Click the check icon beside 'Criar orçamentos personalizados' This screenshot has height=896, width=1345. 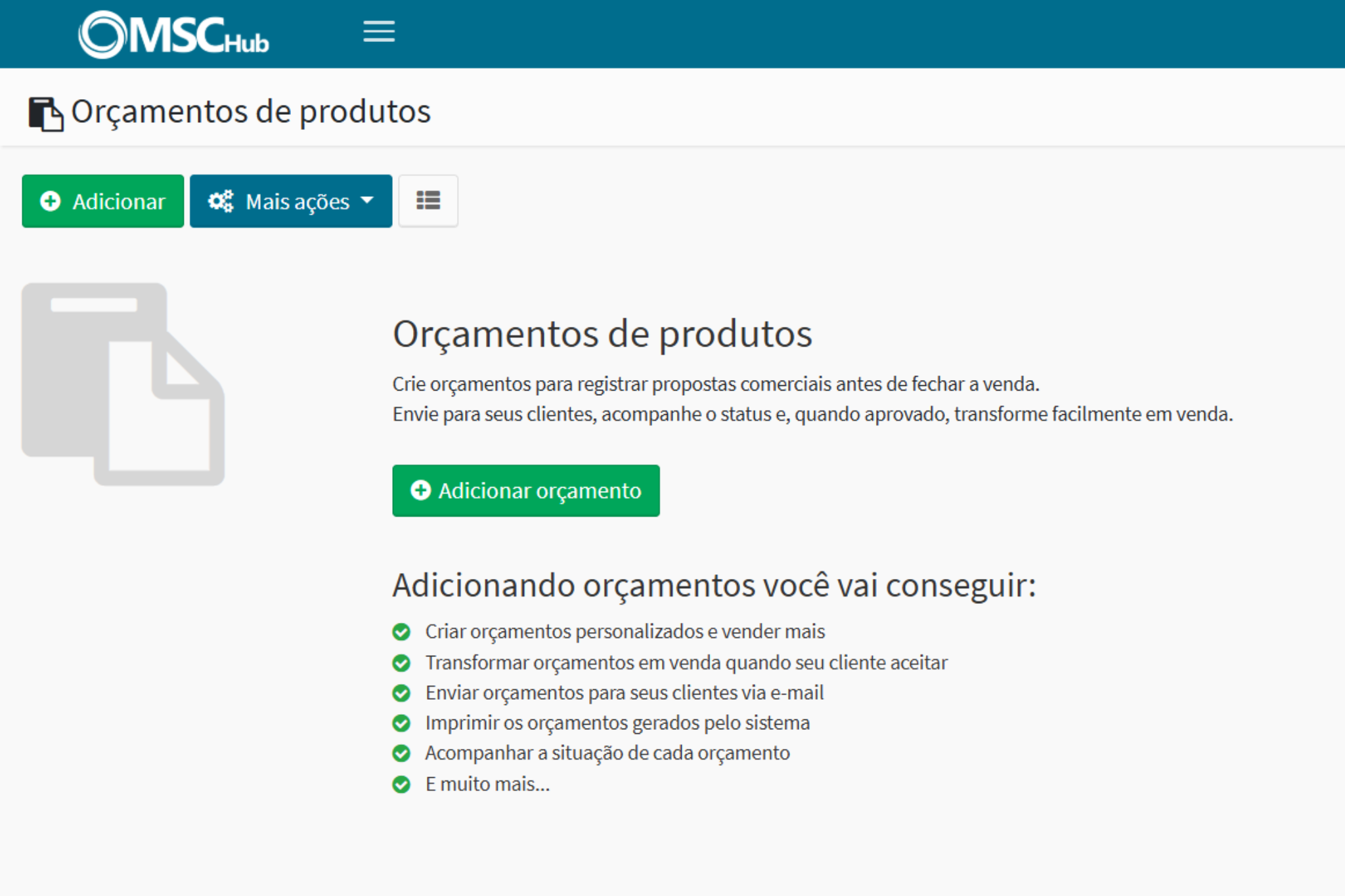pos(403,631)
